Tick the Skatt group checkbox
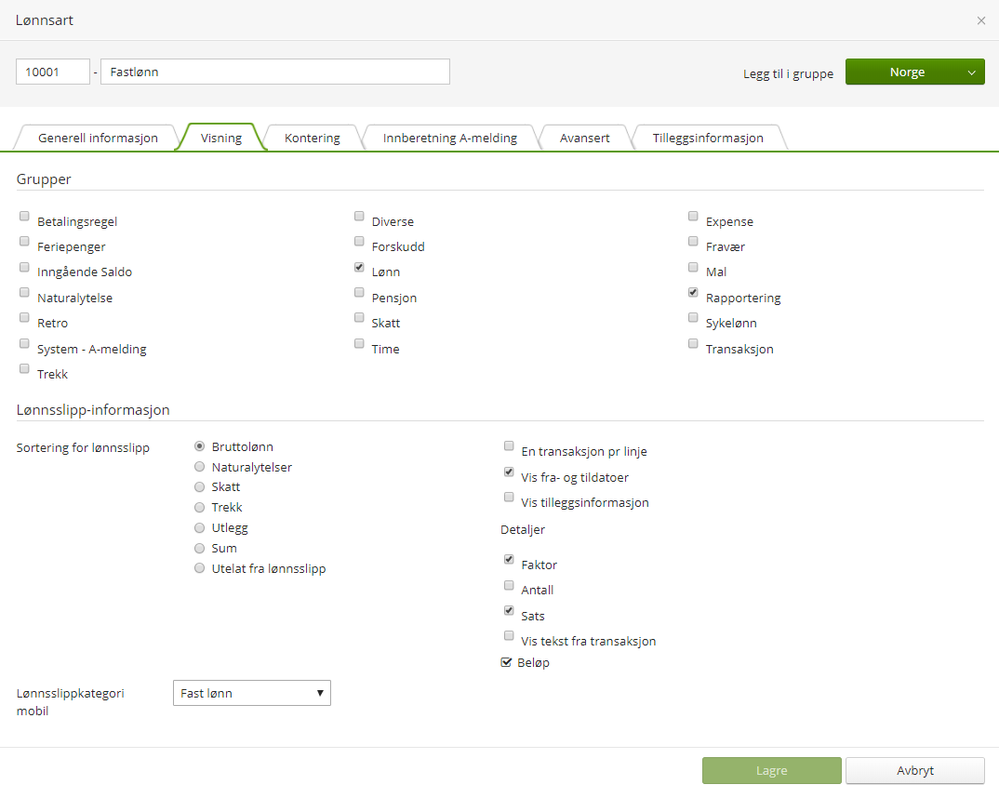Viewport: 999px width, 797px height. 359,317
